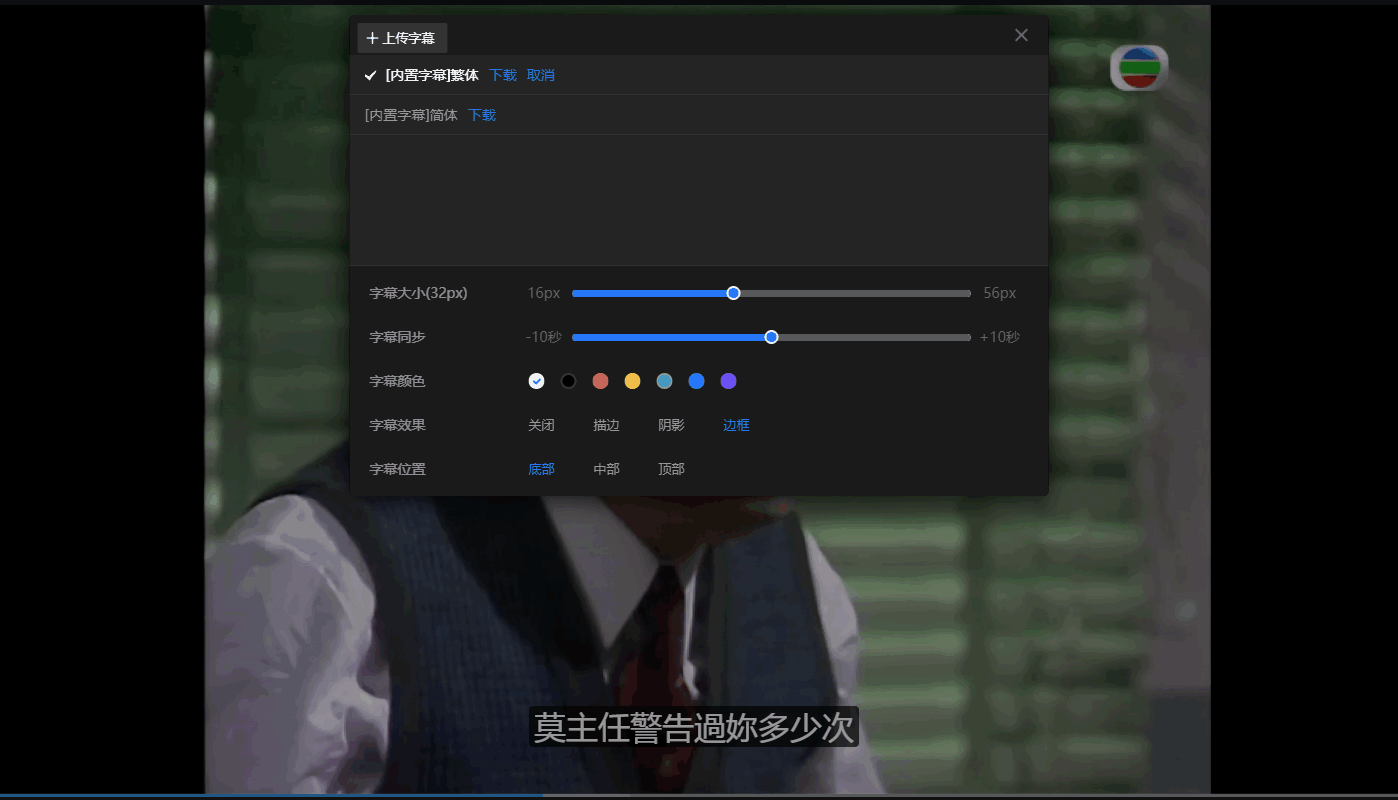The image size is (1398, 800).
Task: Disable subtitle effects via 关闭 option
Action: tap(541, 425)
